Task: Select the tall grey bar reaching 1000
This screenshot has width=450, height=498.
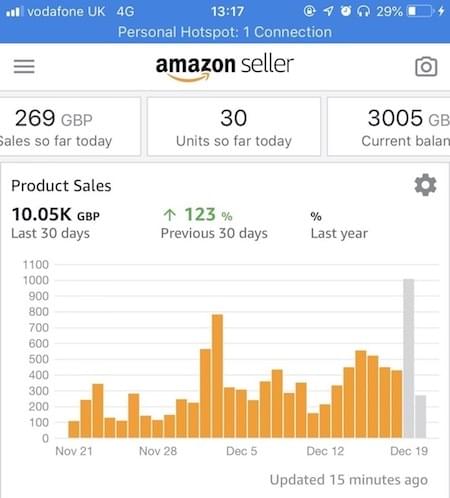Action: click(409, 358)
